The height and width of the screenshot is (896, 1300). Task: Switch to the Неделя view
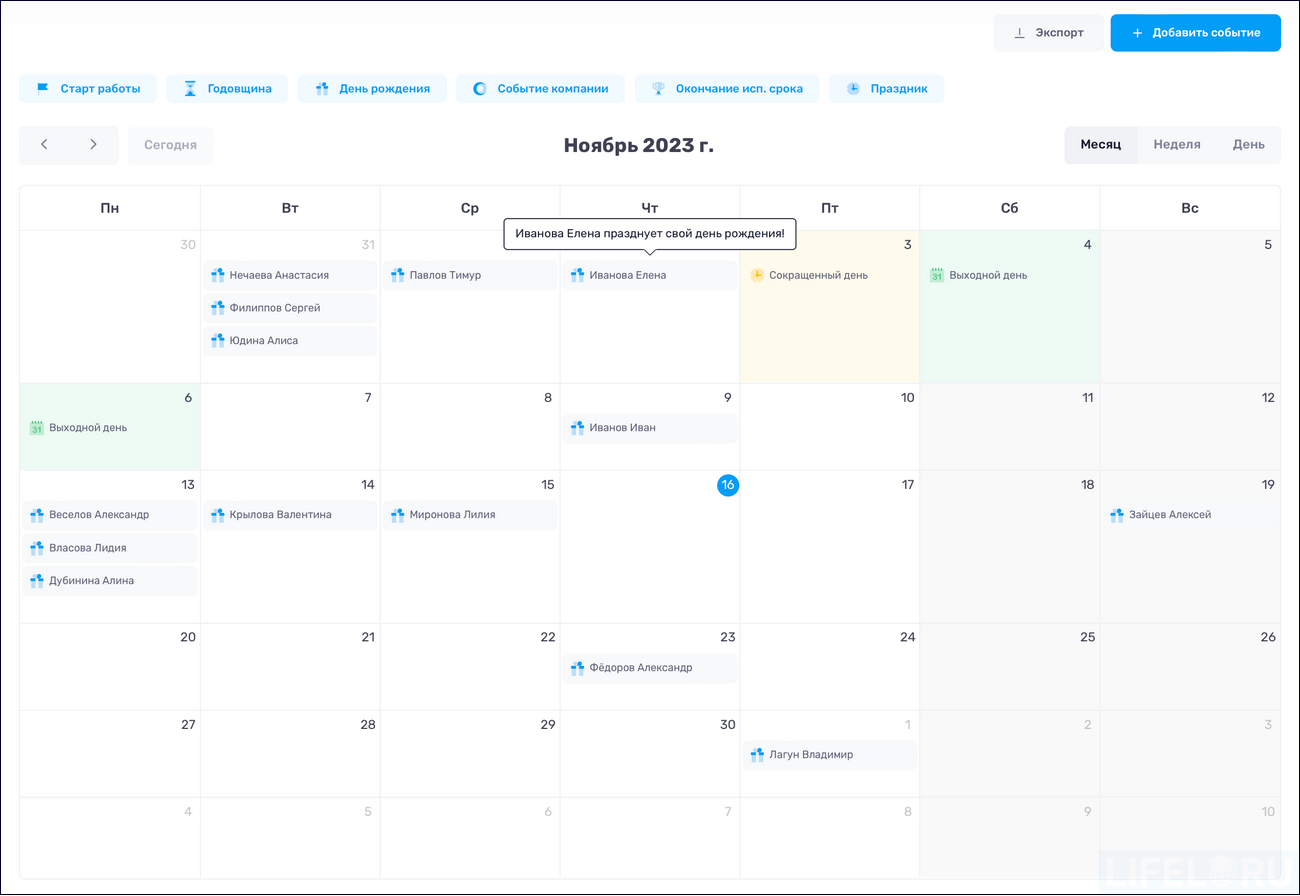coord(1177,144)
